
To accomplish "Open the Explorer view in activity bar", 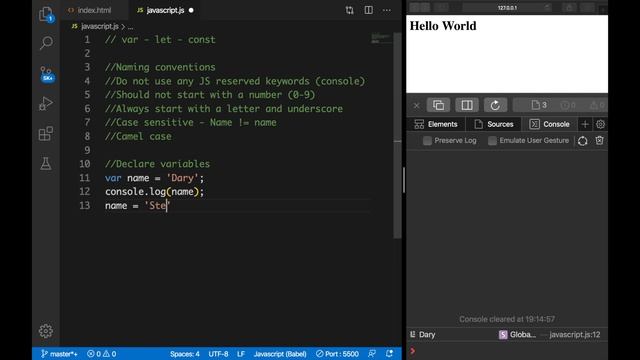I will click(x=46, y=14).
